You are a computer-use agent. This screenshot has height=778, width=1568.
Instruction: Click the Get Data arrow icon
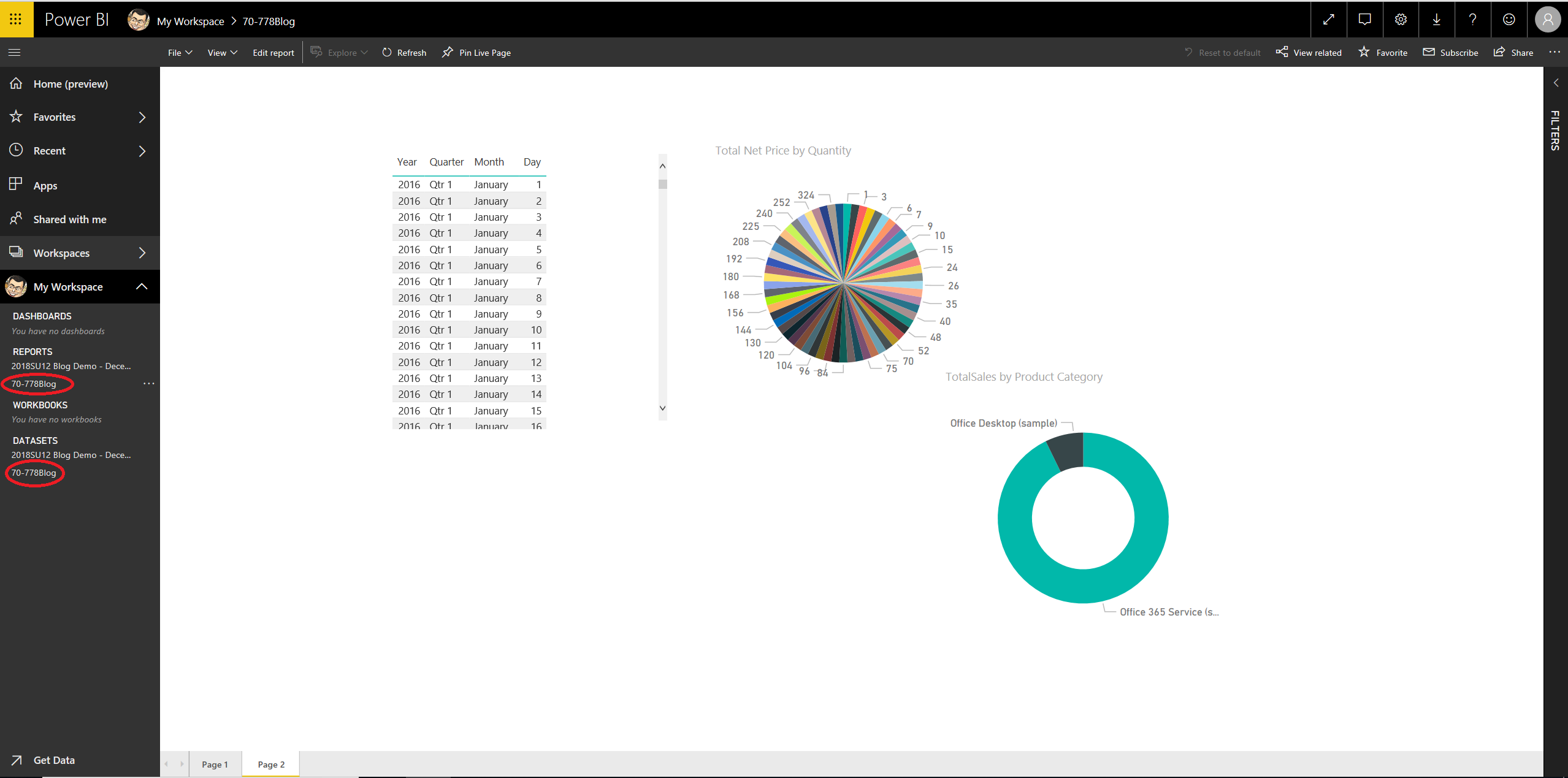pos(17,760)
